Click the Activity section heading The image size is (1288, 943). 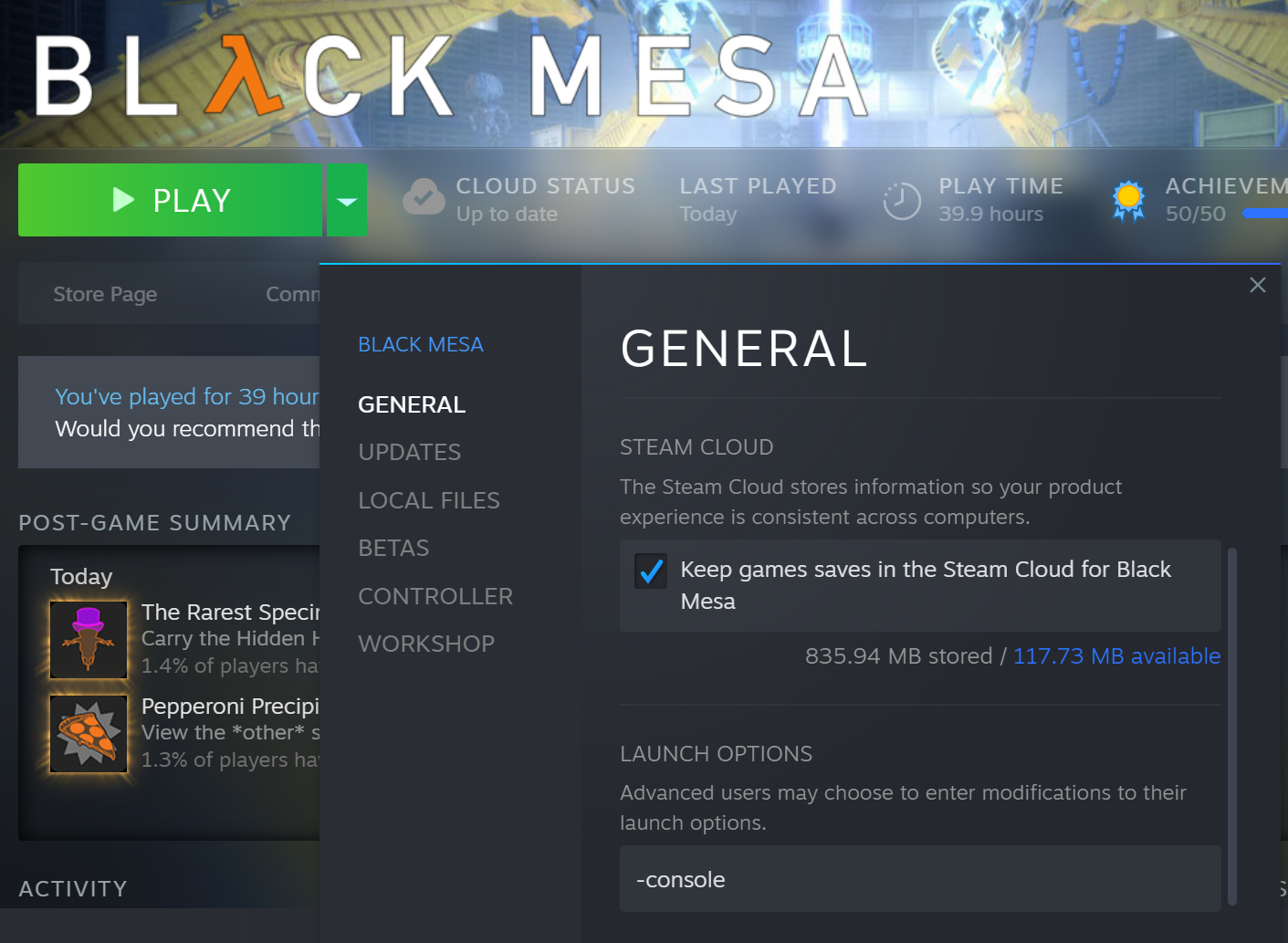73,888
